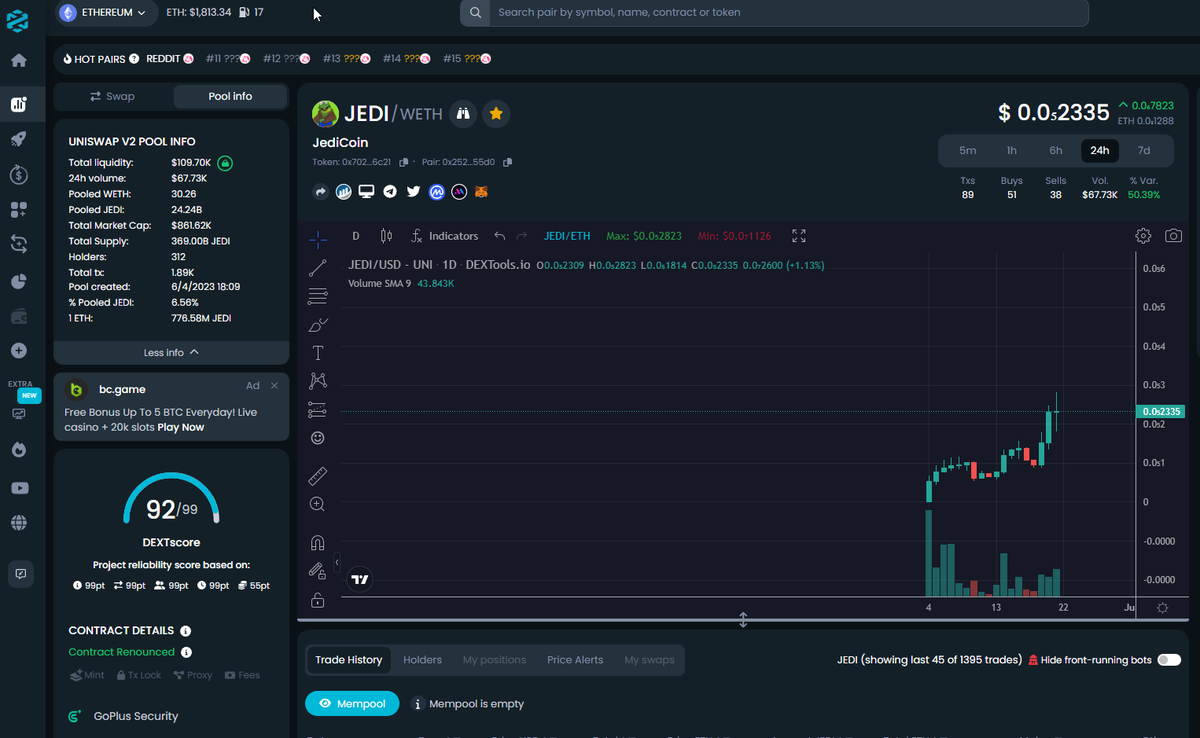
Task: Click the binoculars icon next to JEDI/WETH
Action: 463,114
